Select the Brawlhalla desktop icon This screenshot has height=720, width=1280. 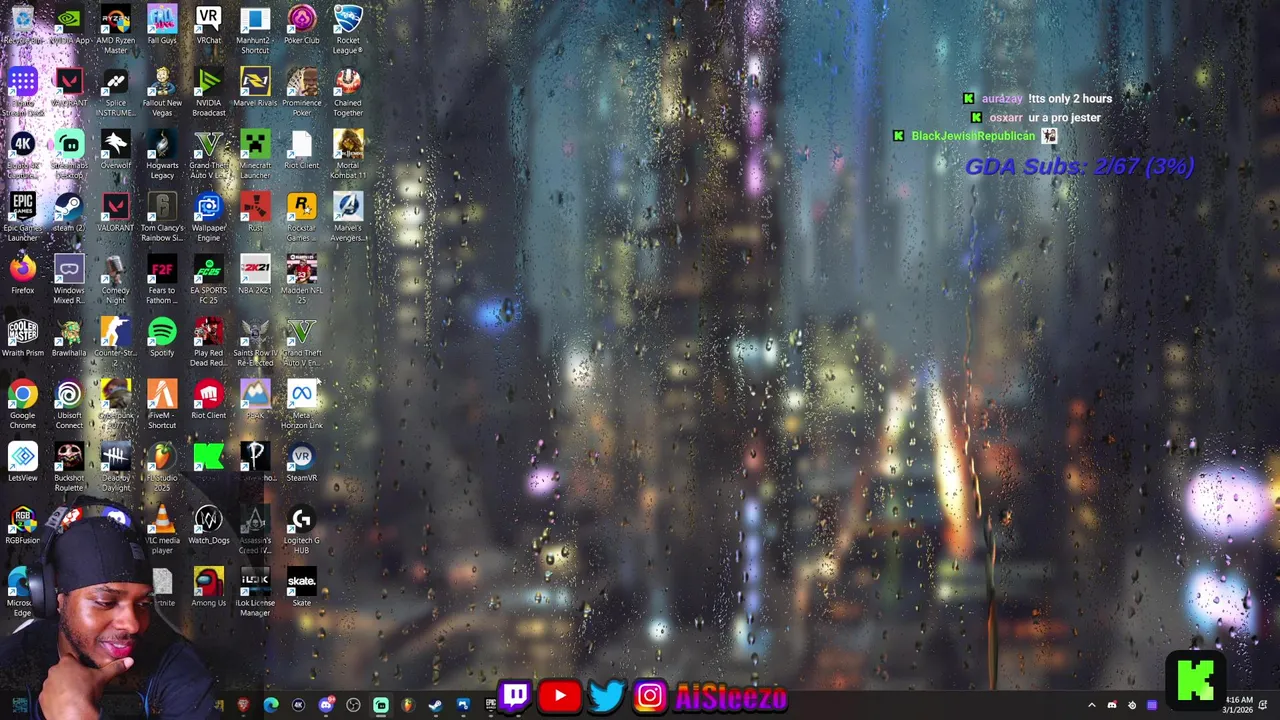[68, 337]
